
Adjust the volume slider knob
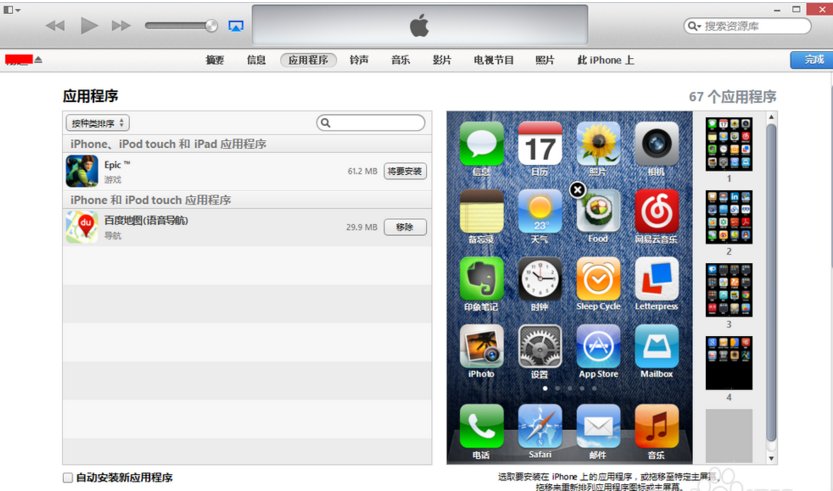click(x=211, y=26)
